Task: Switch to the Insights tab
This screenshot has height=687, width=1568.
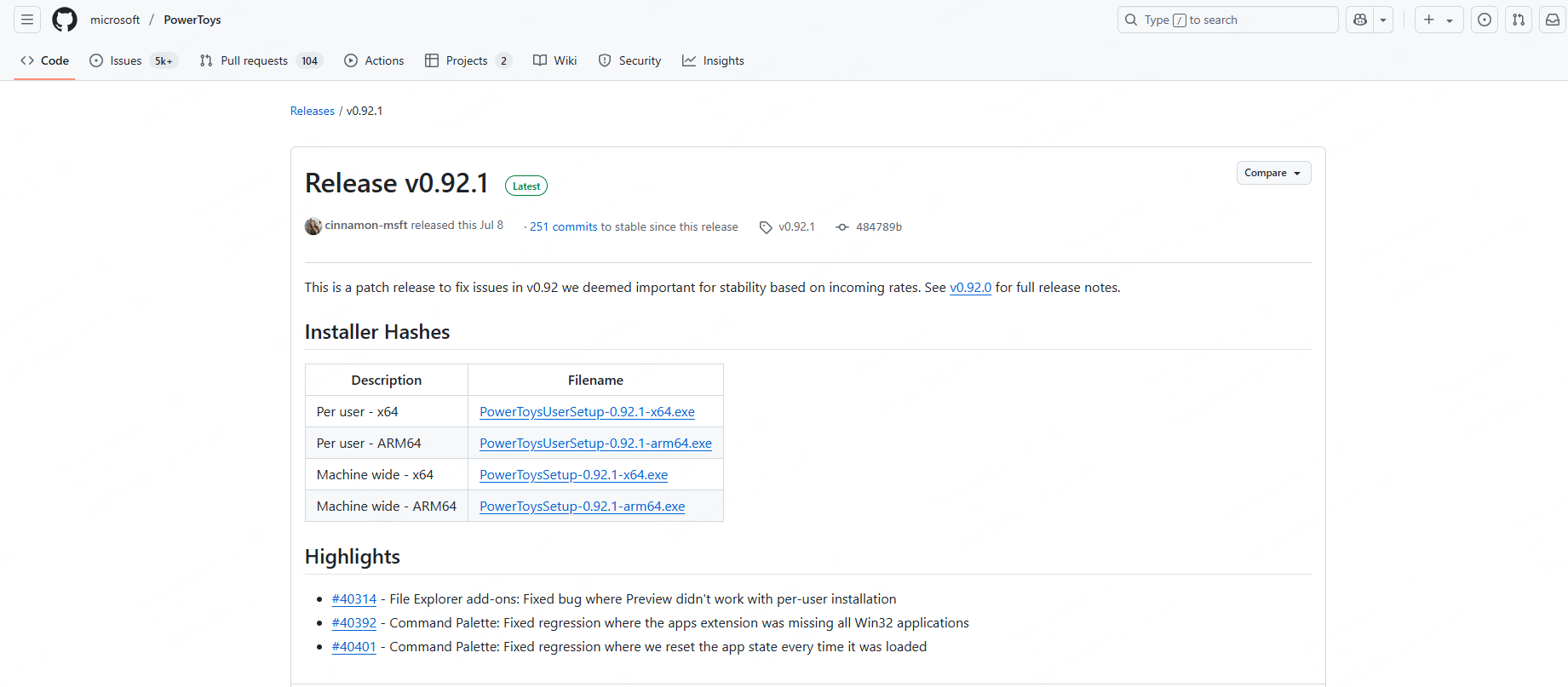Action: 713,60
